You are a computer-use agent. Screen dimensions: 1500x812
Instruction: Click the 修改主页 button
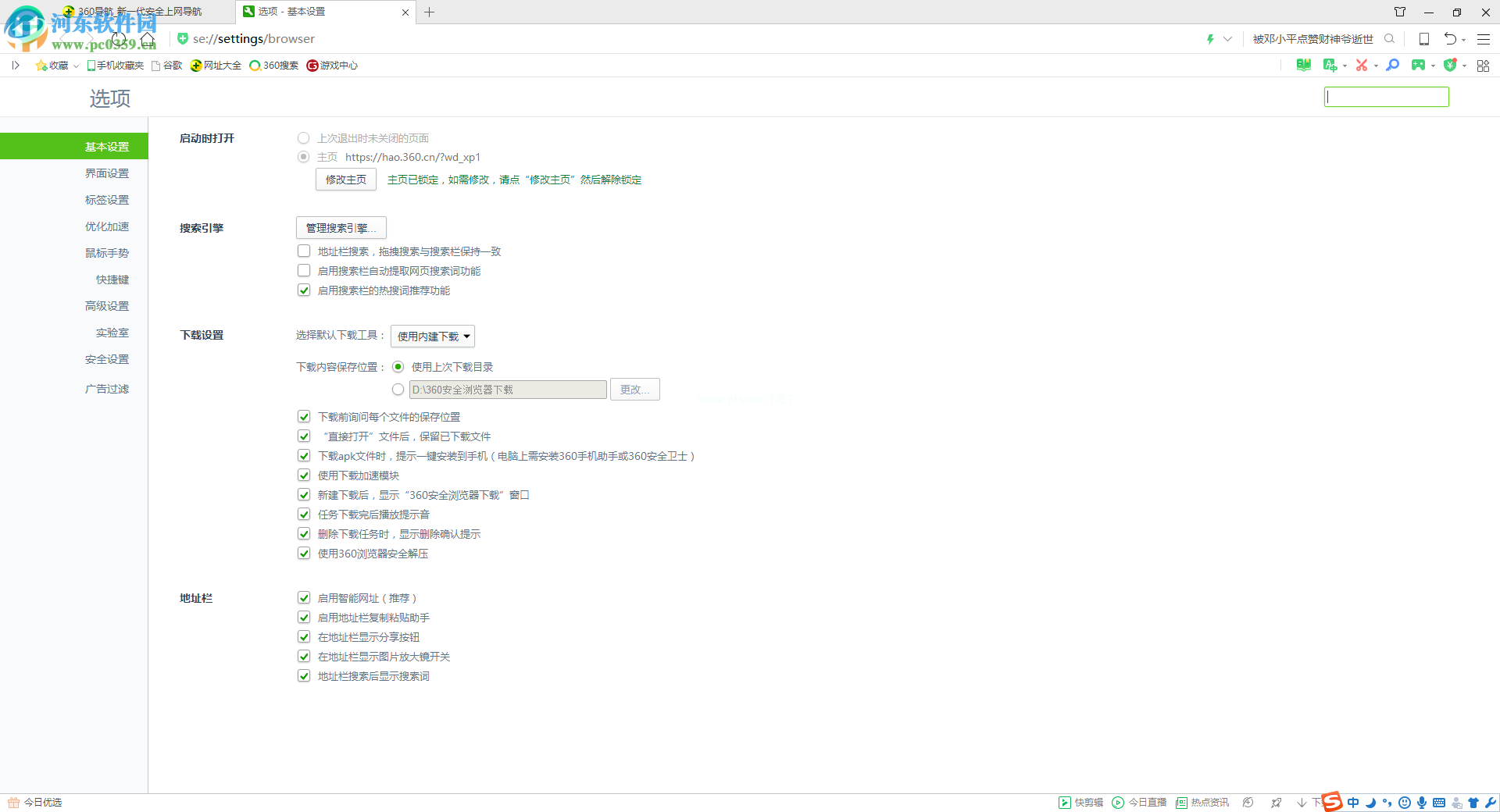pyautogui.click(x=345, y=180)
